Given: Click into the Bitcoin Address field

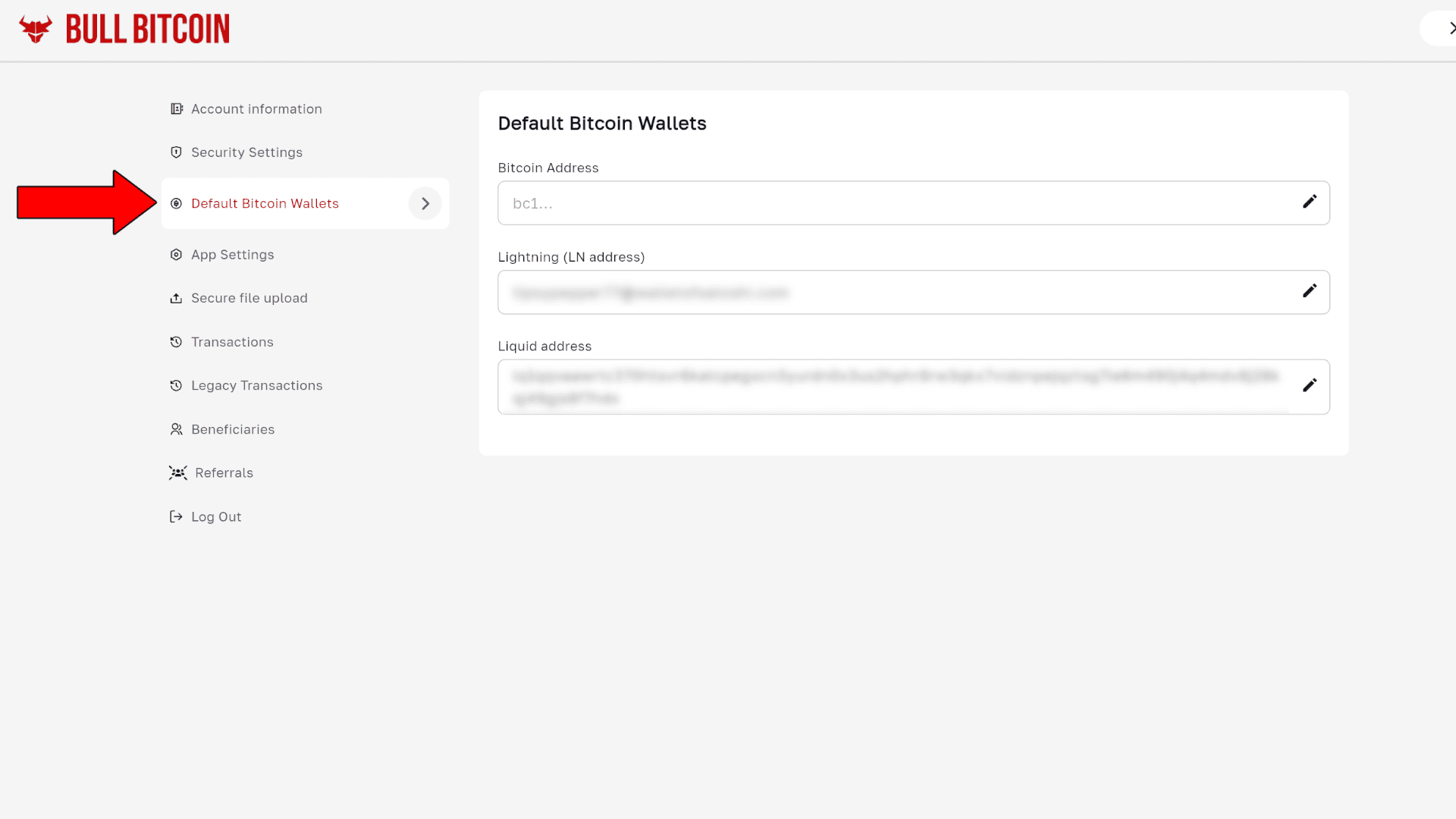Looking at the screenshot, I should point(914,203).
